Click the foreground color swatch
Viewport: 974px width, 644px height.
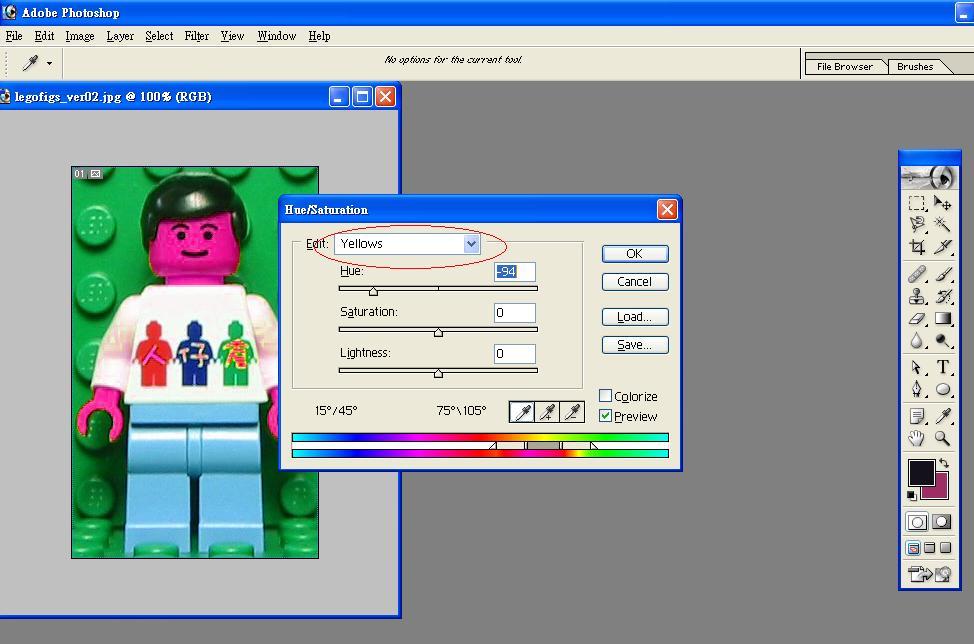pos(921,472)
